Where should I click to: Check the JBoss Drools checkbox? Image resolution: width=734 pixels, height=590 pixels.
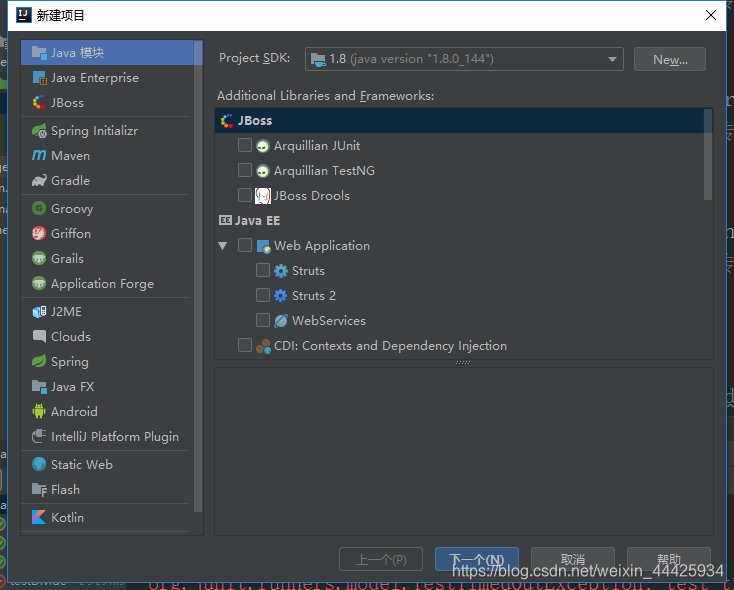pyautogui.click(x=245, y=195)
